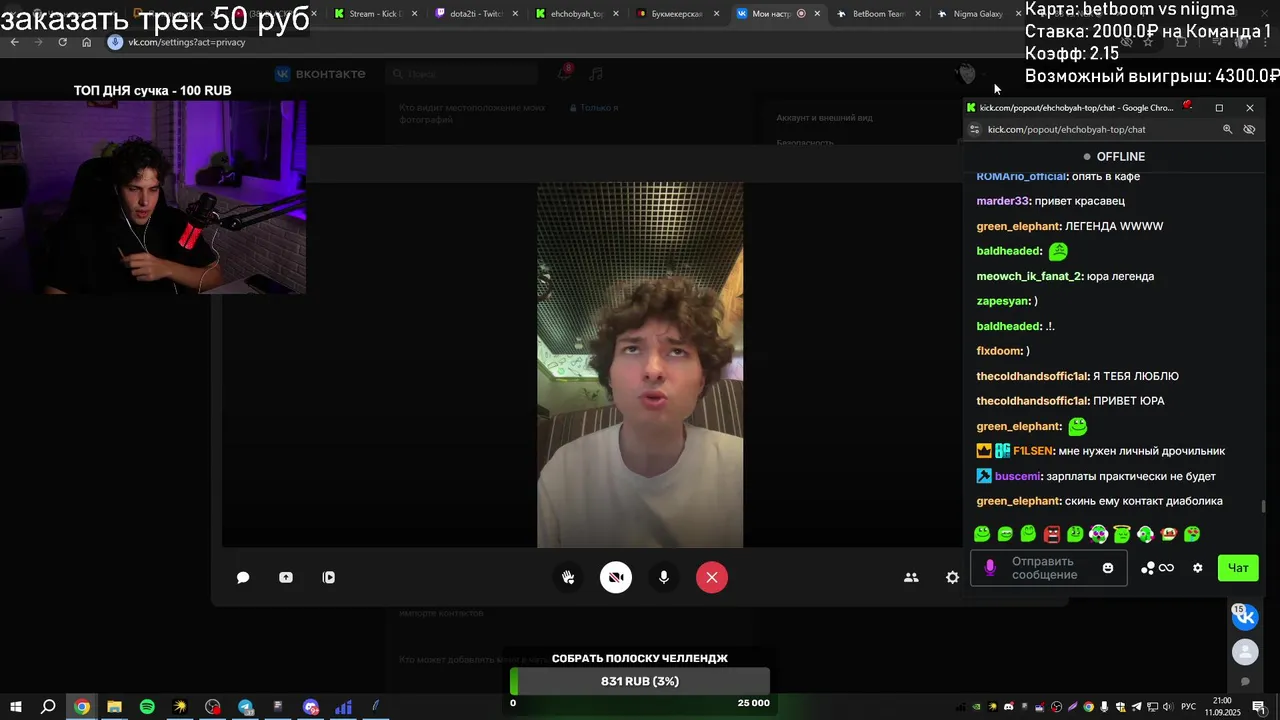Click the webcam overlay thumbnail
Viewport: 1280px width, 720px height.
tap(153, 197)
